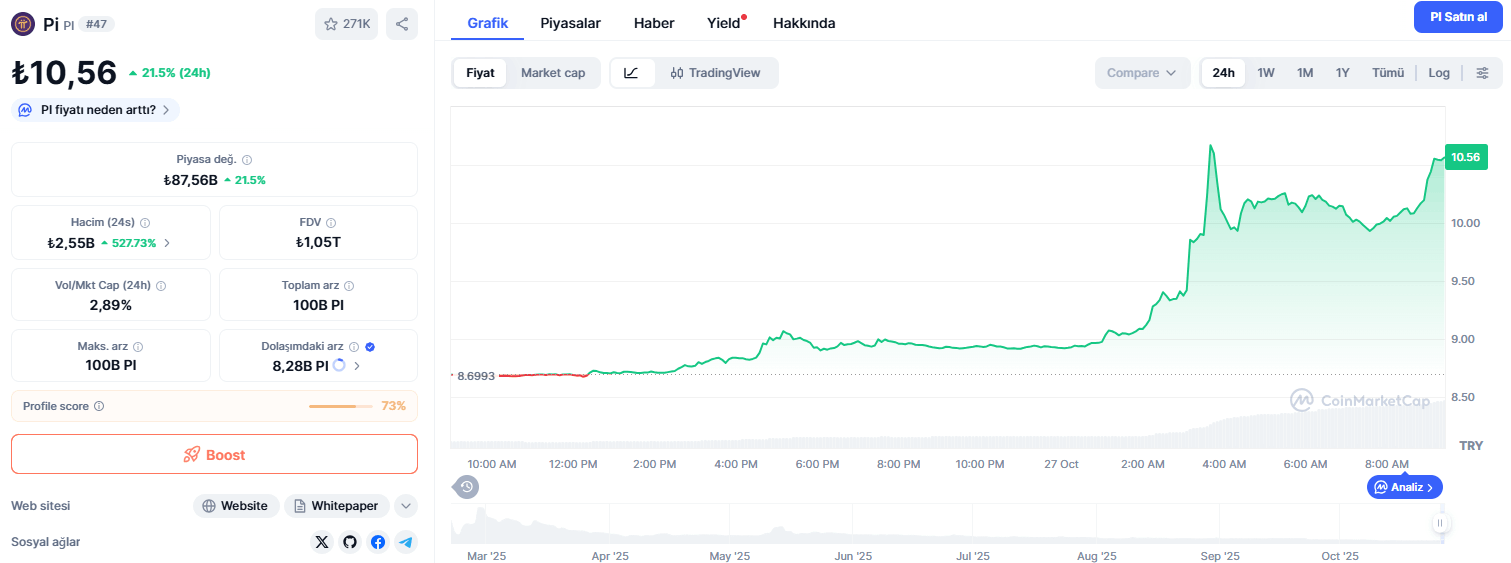Select Fiyat chart mode
The width and height of the screenshot is (1511, 563).
480,73
